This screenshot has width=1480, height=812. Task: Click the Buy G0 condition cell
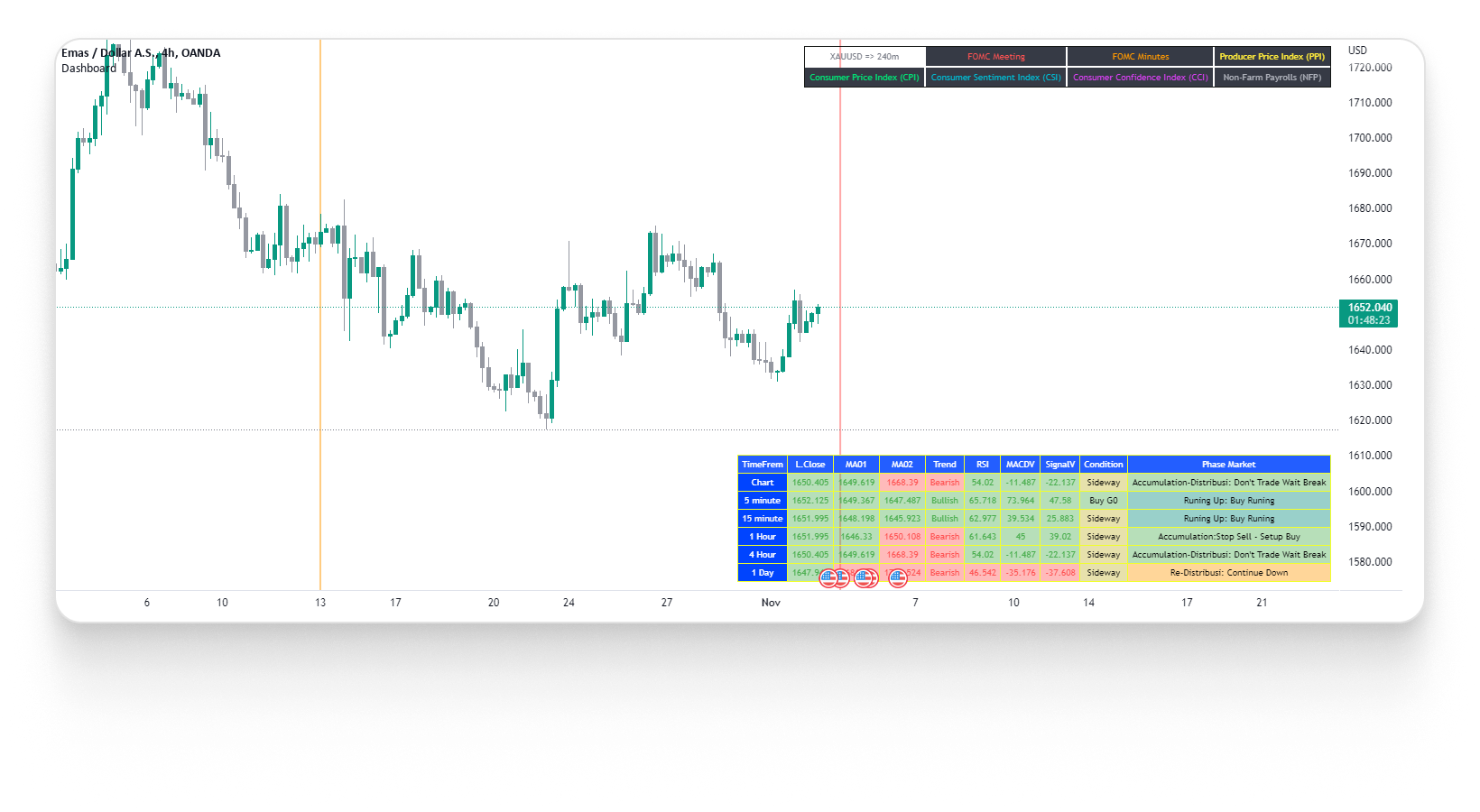tap(1103, 501)
